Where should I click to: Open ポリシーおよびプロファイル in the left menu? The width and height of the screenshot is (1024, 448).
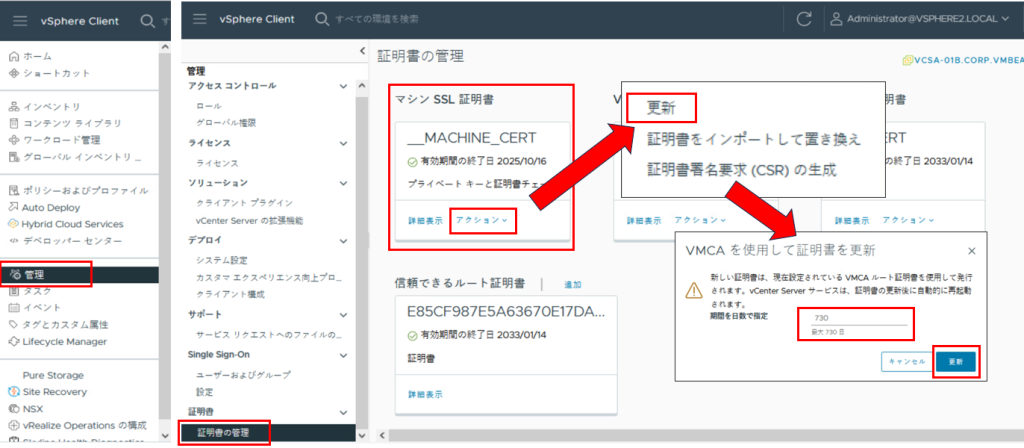click(78, 191)
